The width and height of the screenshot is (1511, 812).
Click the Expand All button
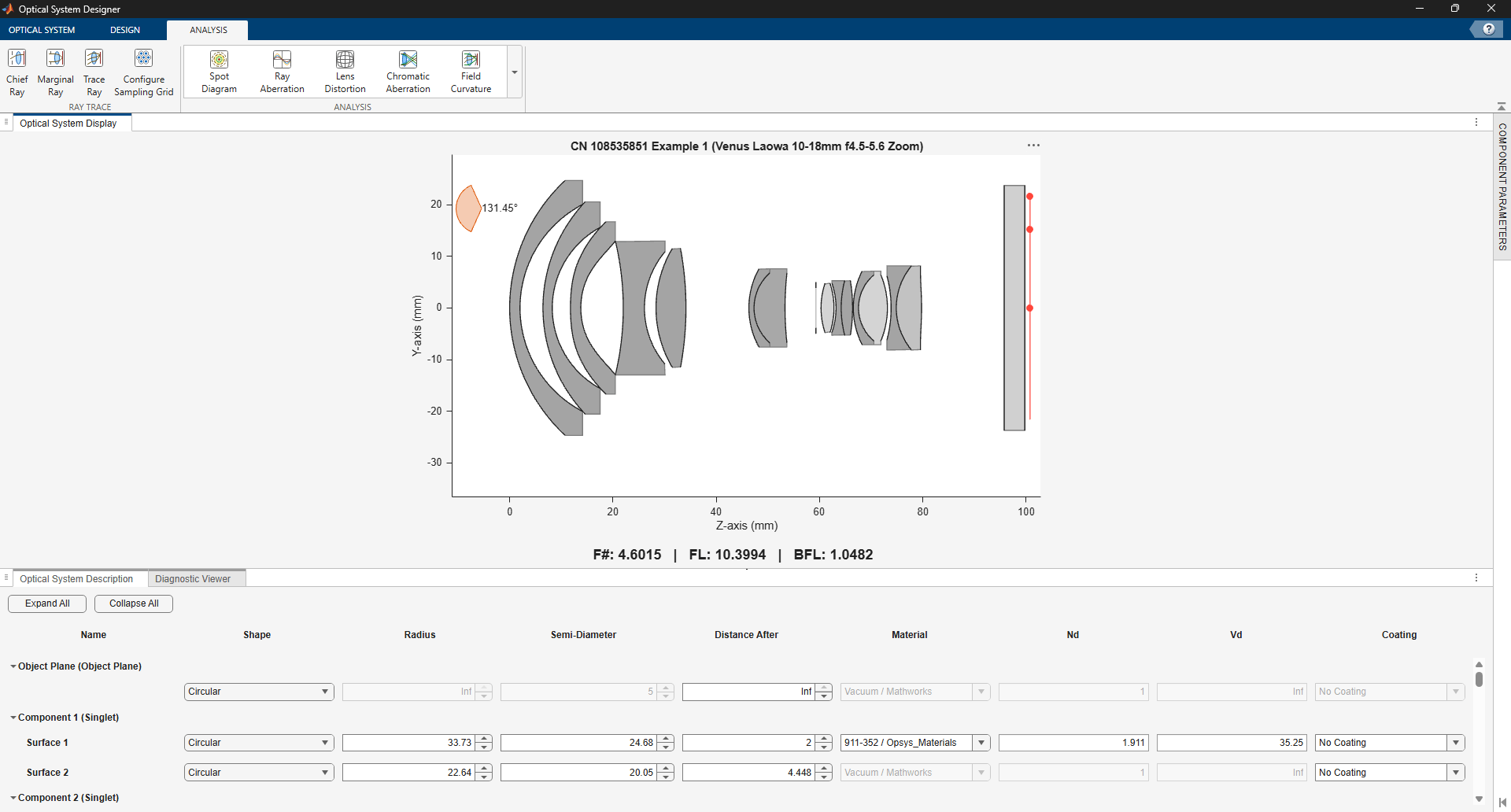pos(47,603)
